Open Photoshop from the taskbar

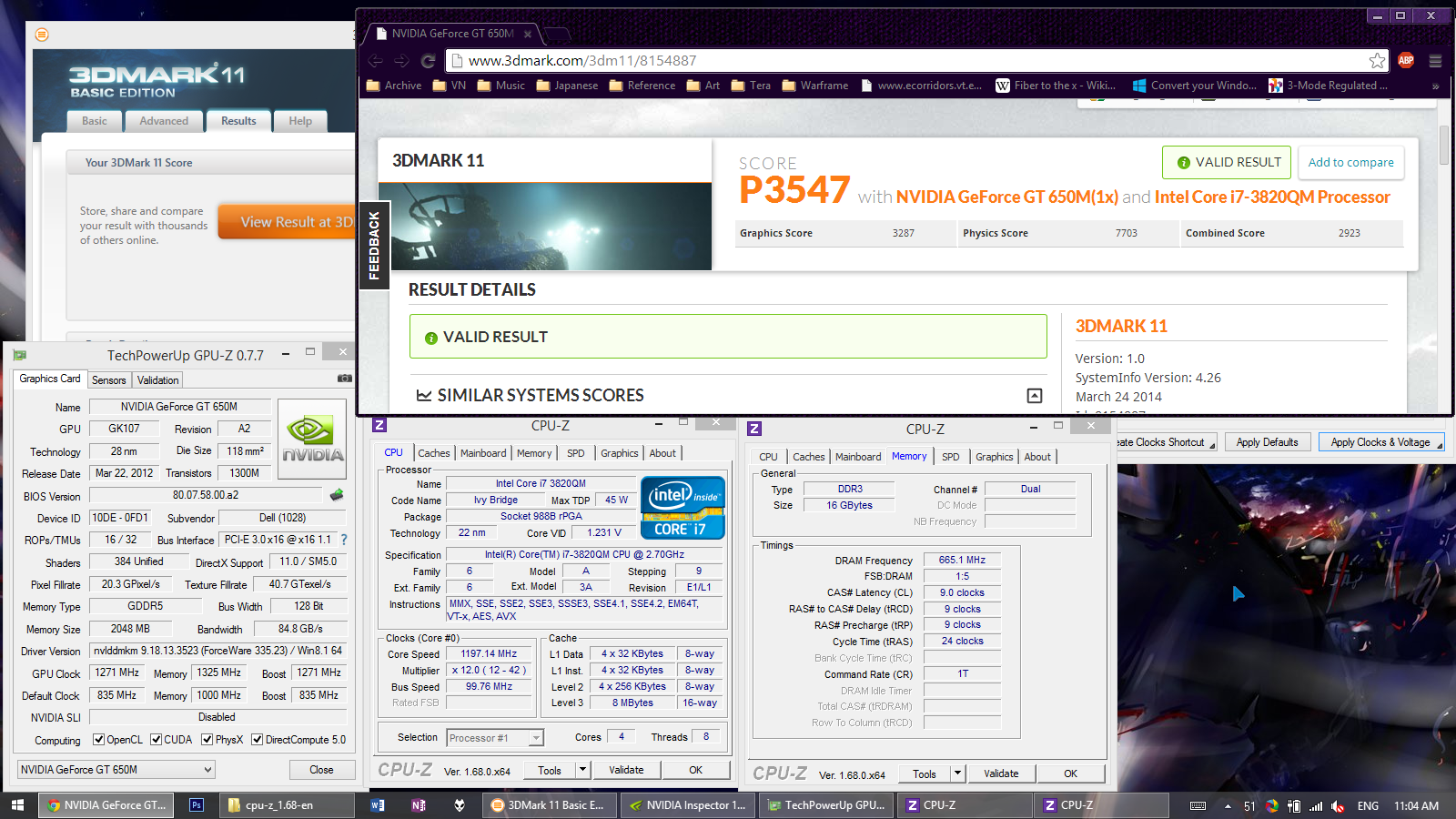[x=197, y=805]
